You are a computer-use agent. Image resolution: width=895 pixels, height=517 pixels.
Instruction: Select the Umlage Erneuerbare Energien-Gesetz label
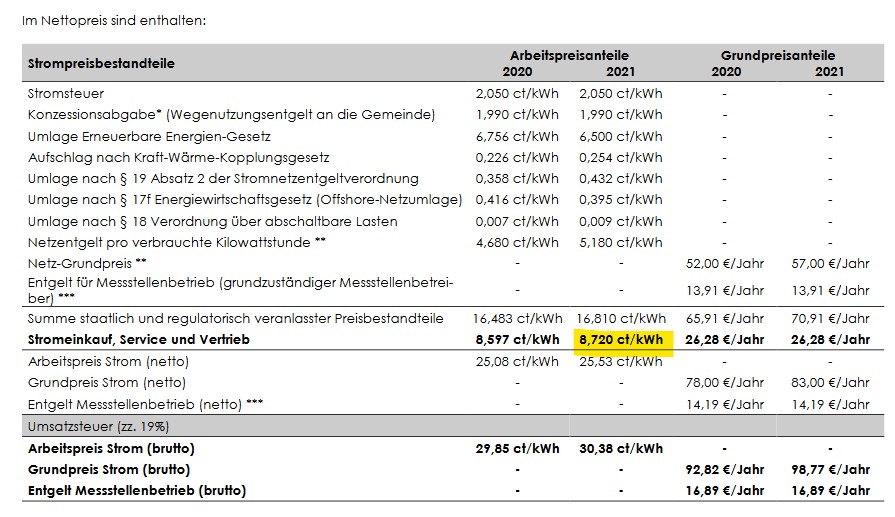[149, 136]
